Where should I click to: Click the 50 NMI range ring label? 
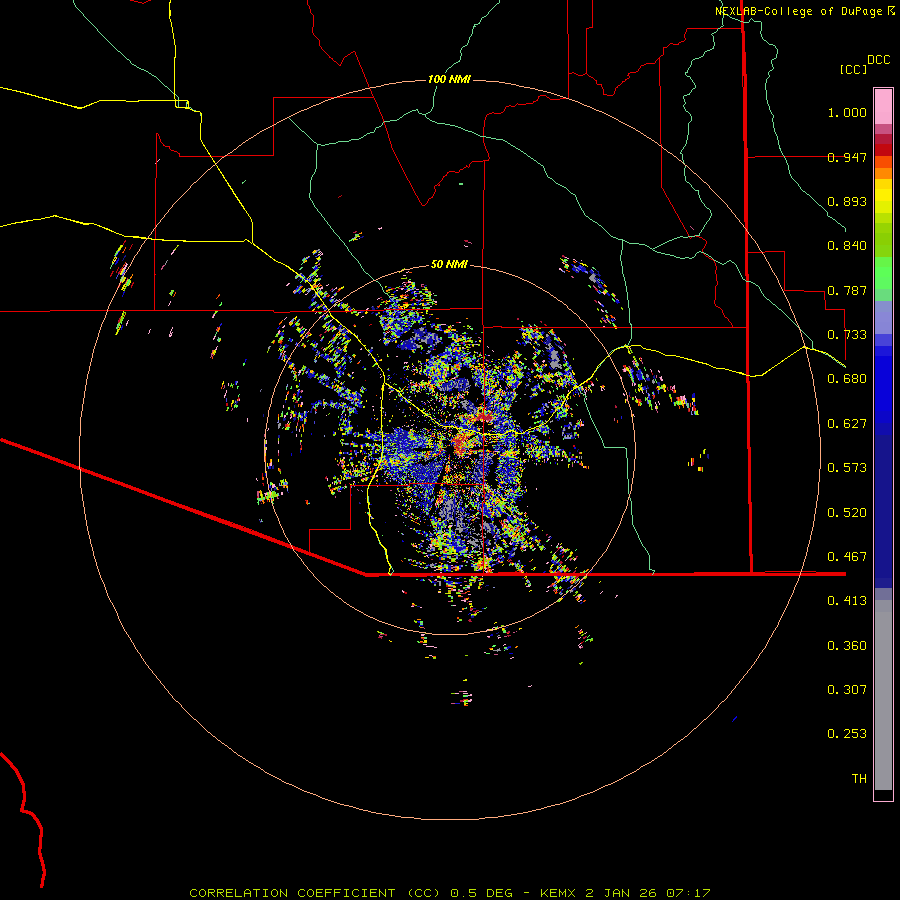coord(449,264)
